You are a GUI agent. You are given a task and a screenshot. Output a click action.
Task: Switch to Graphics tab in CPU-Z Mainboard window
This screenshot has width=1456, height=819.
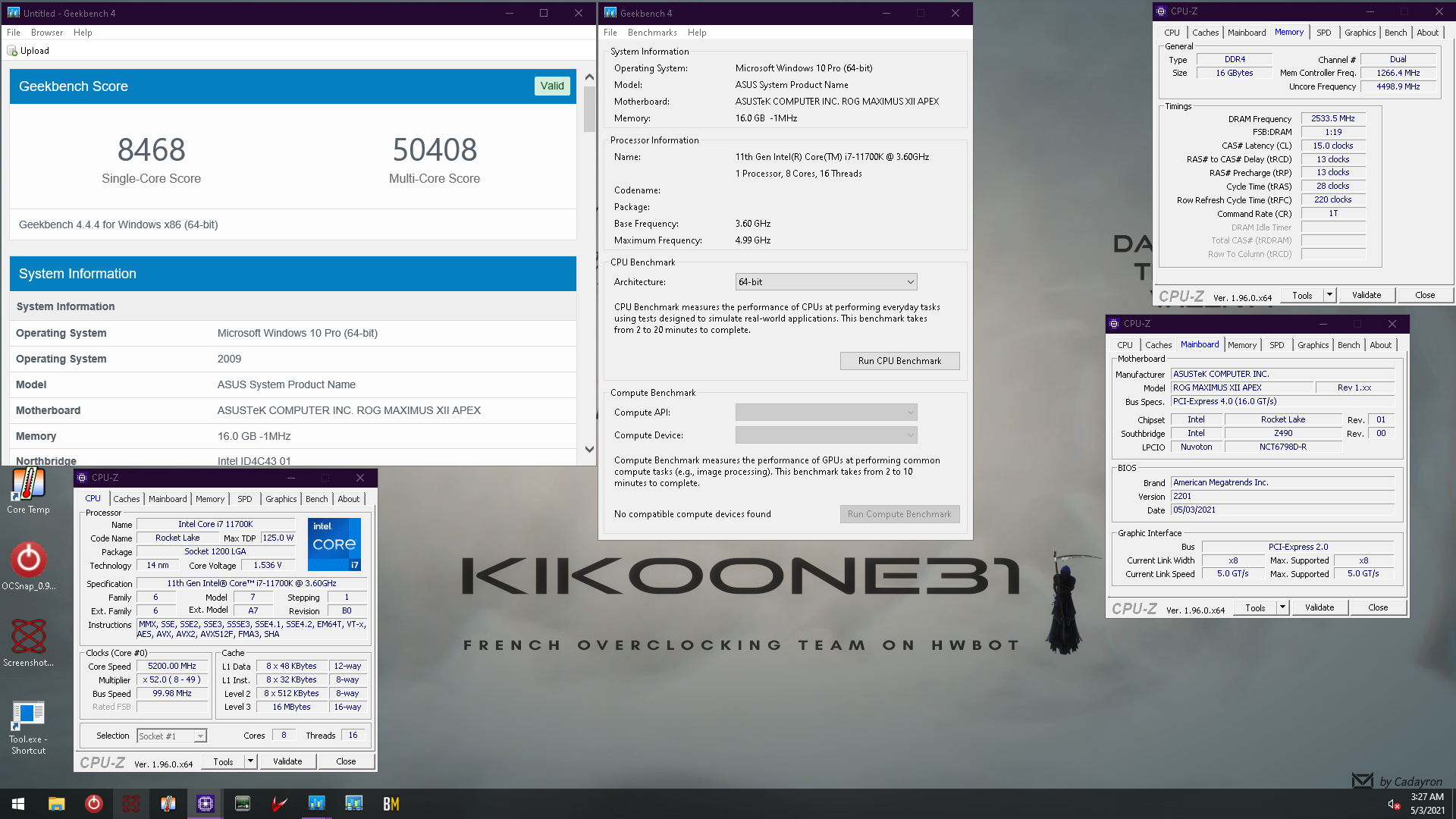1313,345
